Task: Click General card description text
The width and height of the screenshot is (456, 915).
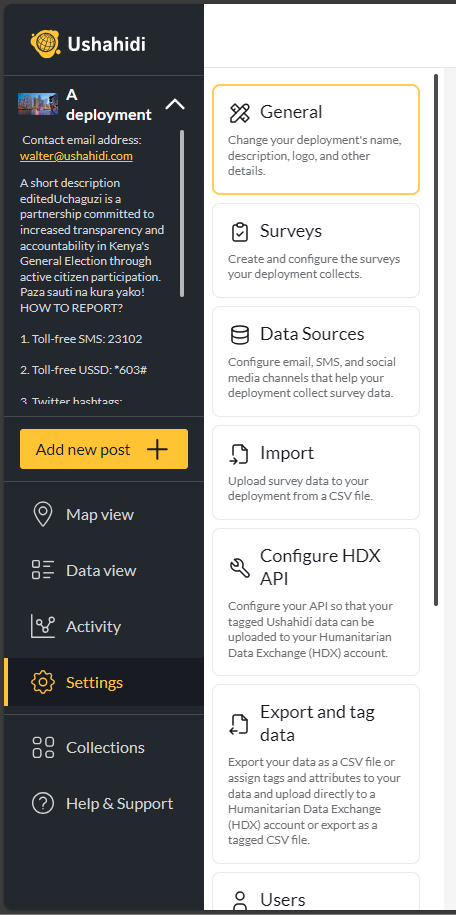Action: coord(315,156)
